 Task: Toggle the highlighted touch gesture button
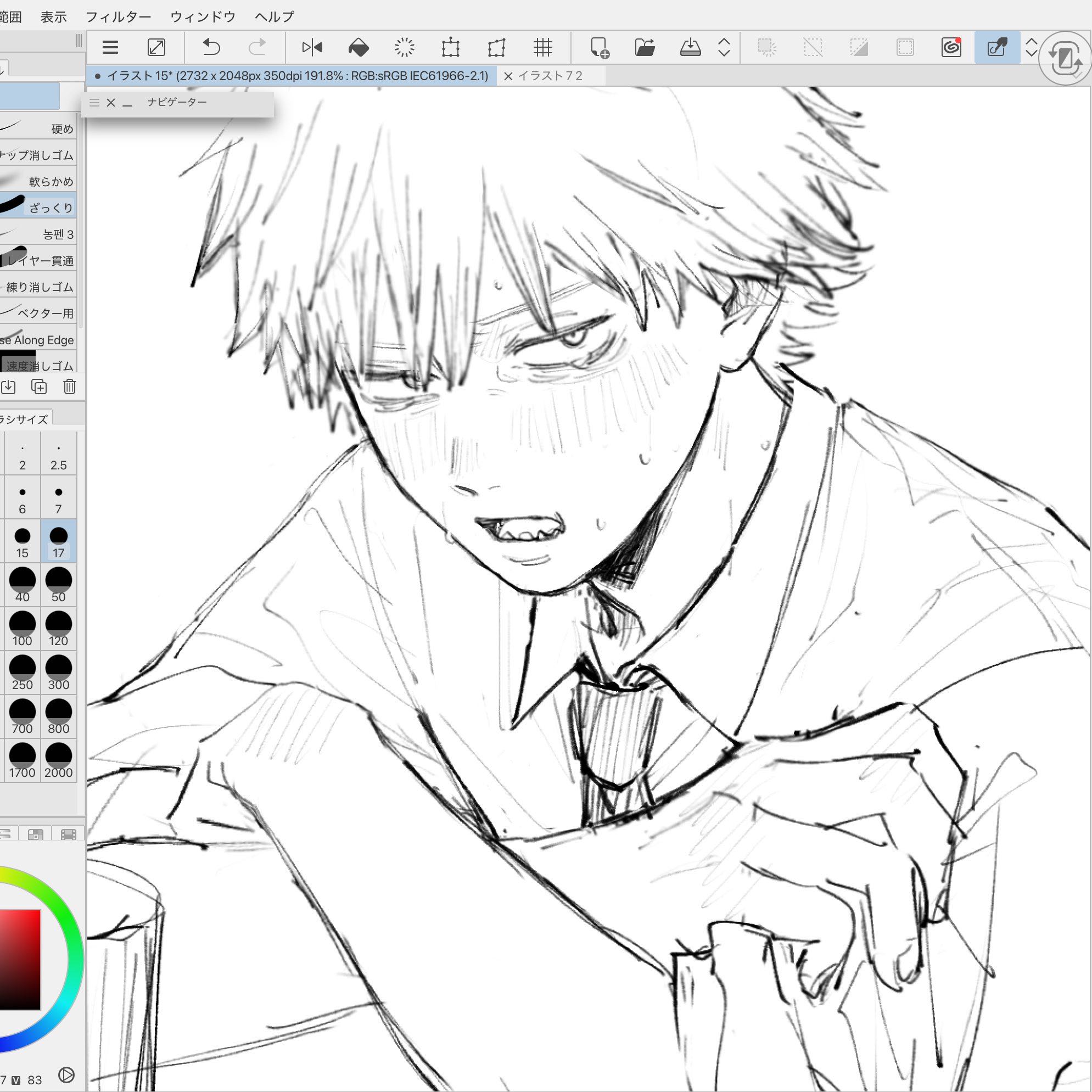tap(996, 47)
